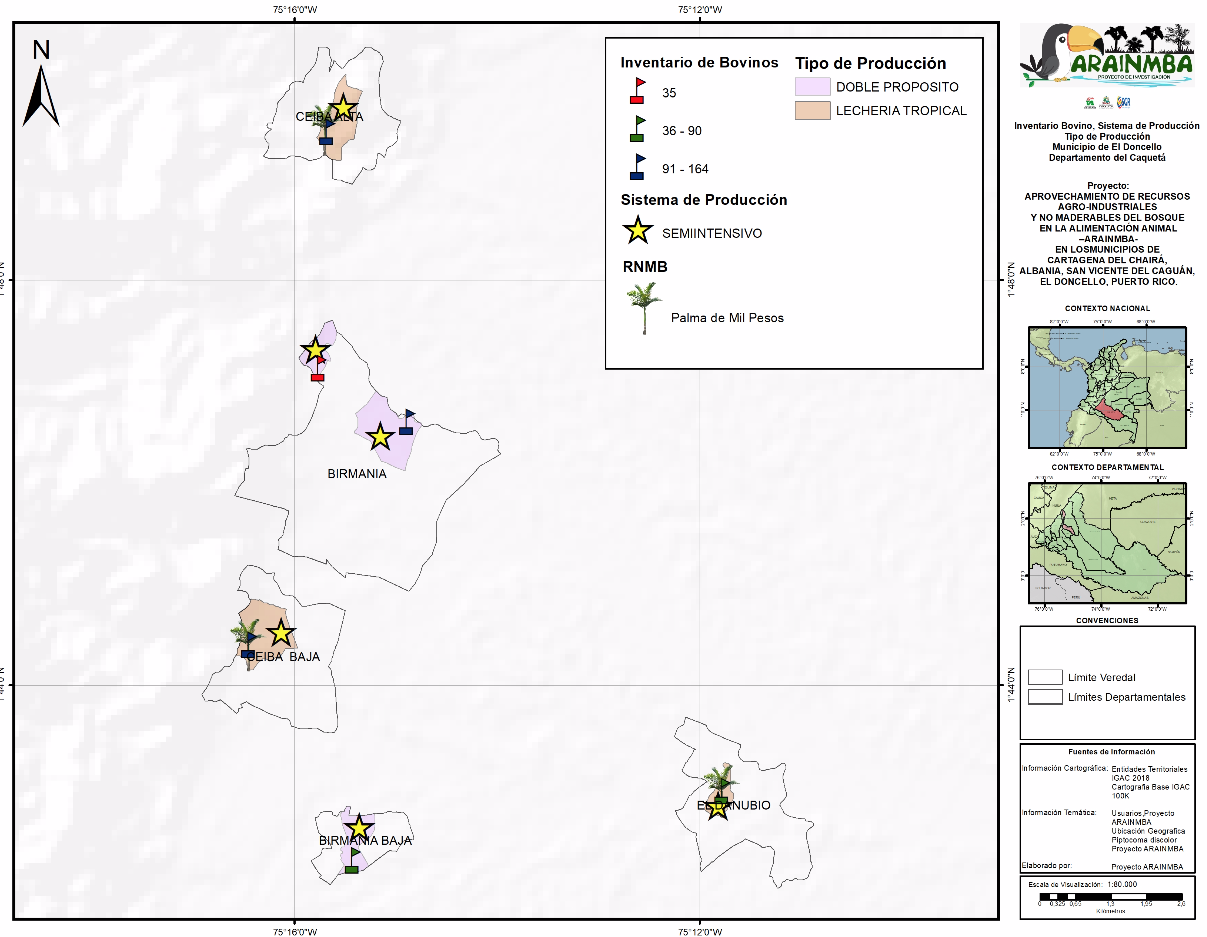Click the DOBLE PROPOSITO lilac legend swatch
Screen dimensions: 1207x937
pos(813,87)
